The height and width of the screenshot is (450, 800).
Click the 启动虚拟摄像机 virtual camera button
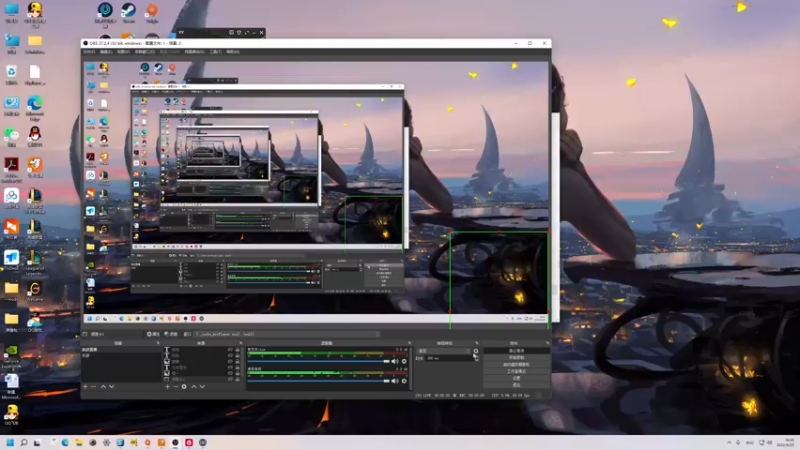pyautogui.click(x=516, y=364)
